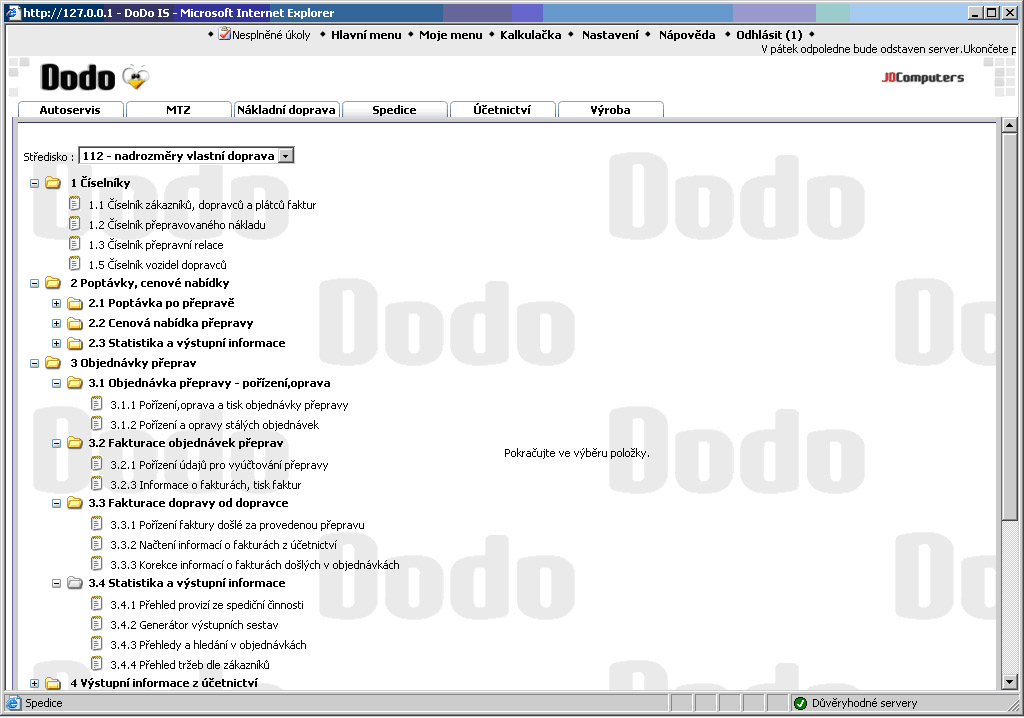The height and width of the screenshot is (718, 1024).
Task: Click the Nesplněné úkoly checklist icon
Action: click(x=225, y=34)
